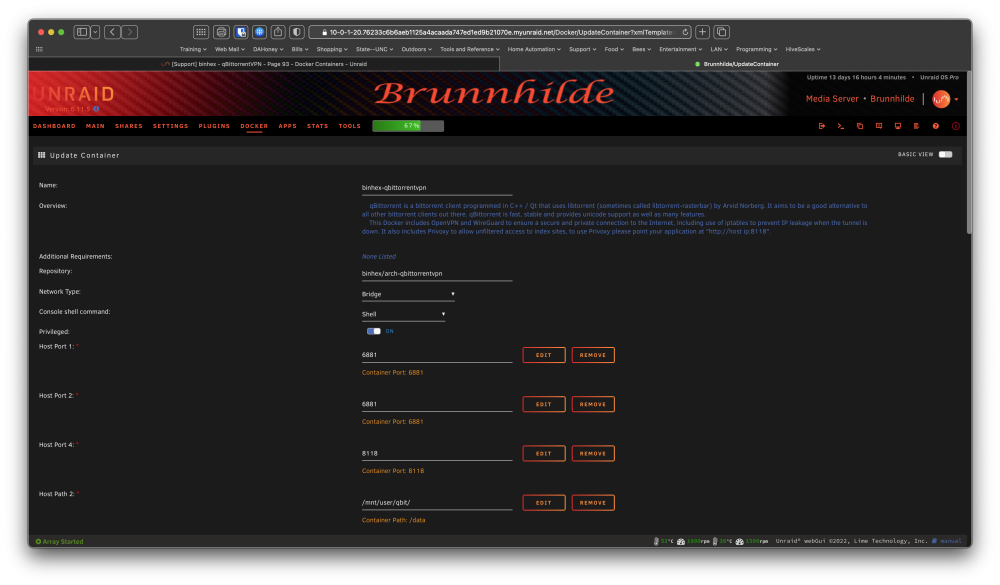Image resolution: width=1000 pixels, height=585 pixels.
Task: Click the 67% progress bar
Action: coord(408,126)
